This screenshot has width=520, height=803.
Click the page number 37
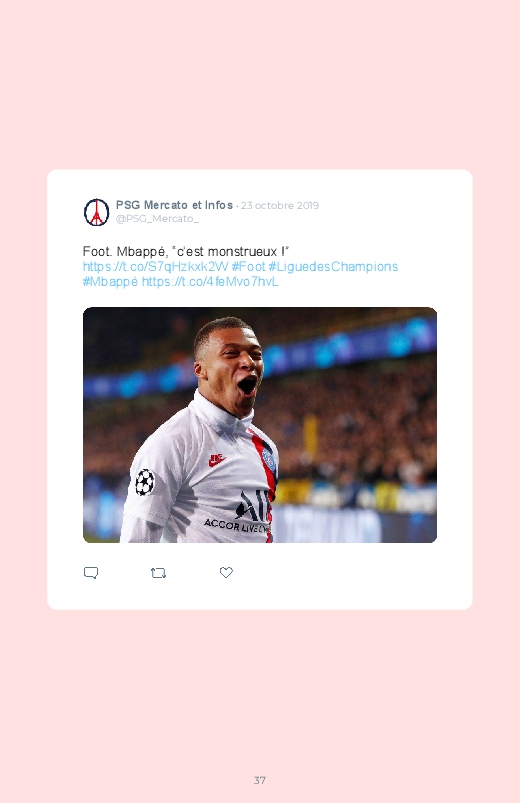pos(260,780)
